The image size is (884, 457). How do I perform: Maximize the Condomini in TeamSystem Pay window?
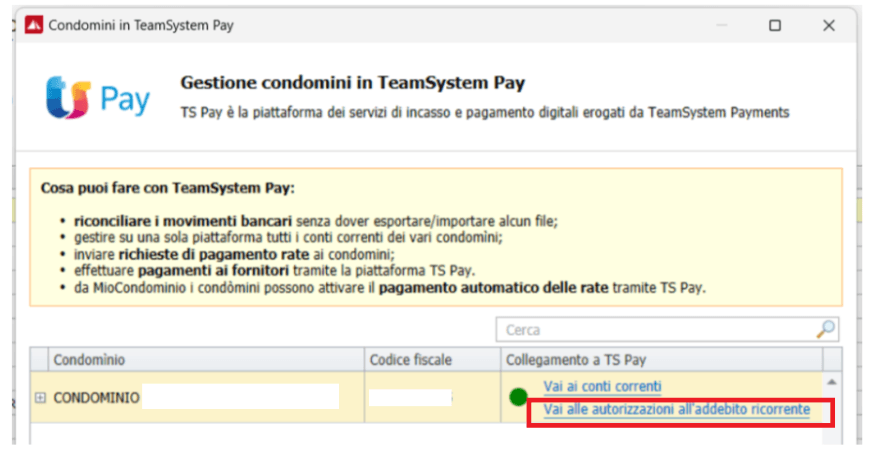[775, 25]
